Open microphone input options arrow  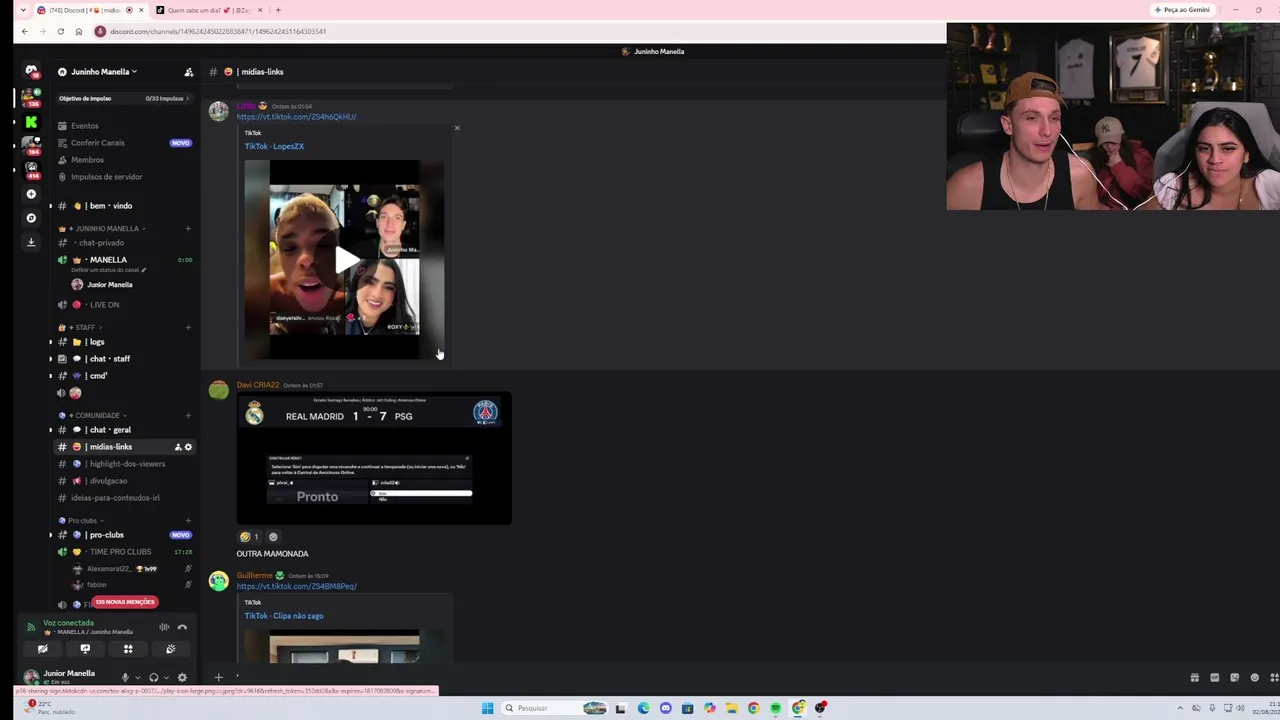[138, 677]
